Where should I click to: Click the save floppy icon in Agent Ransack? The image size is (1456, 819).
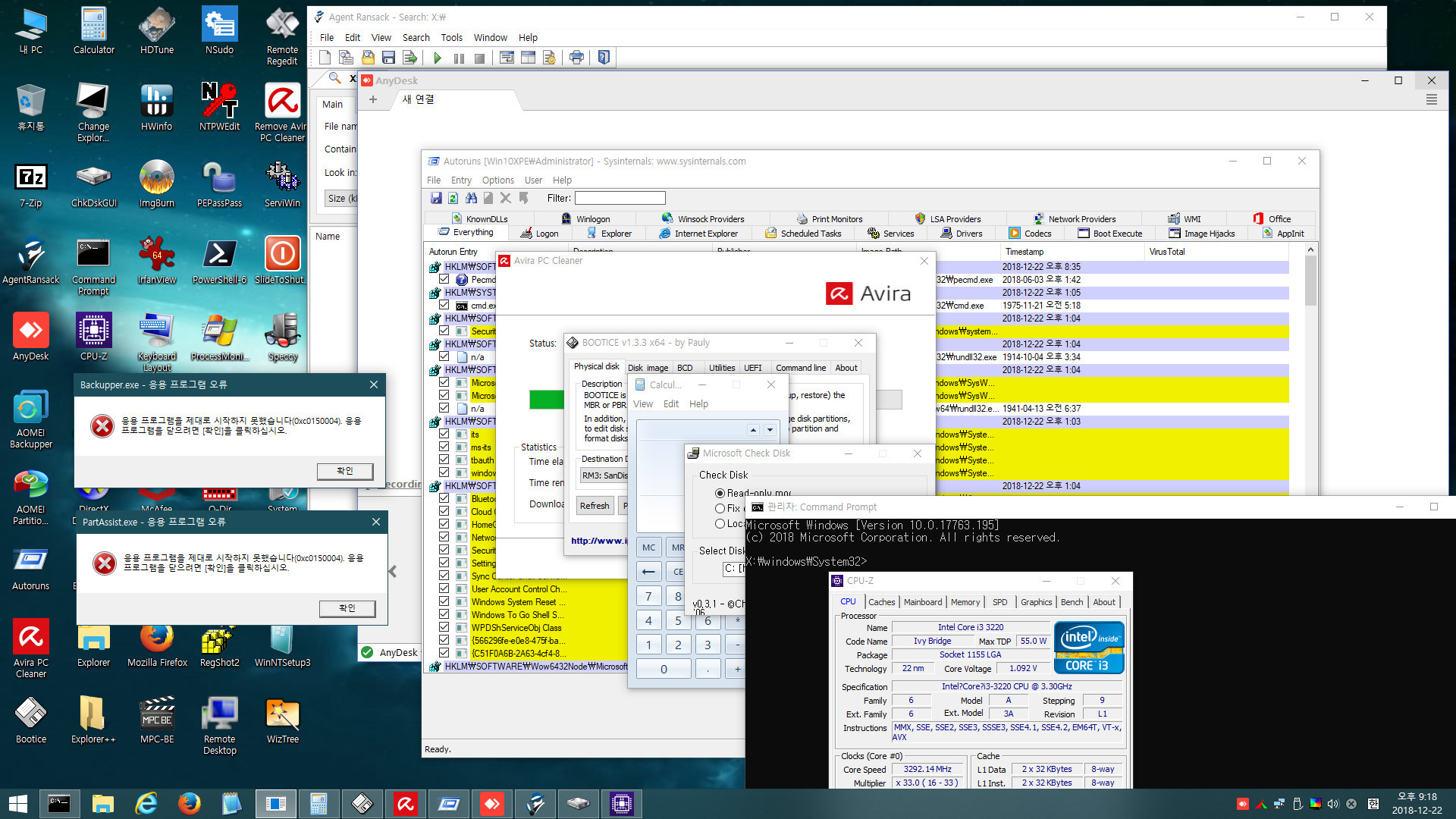388,58
